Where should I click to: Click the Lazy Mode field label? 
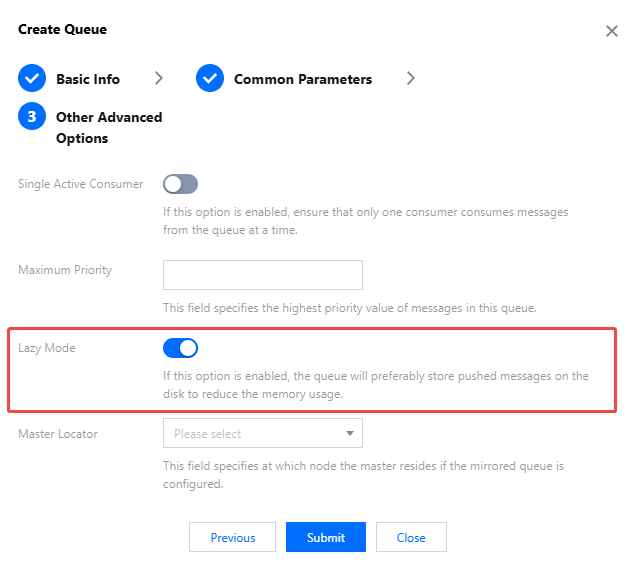click(47, 348)
